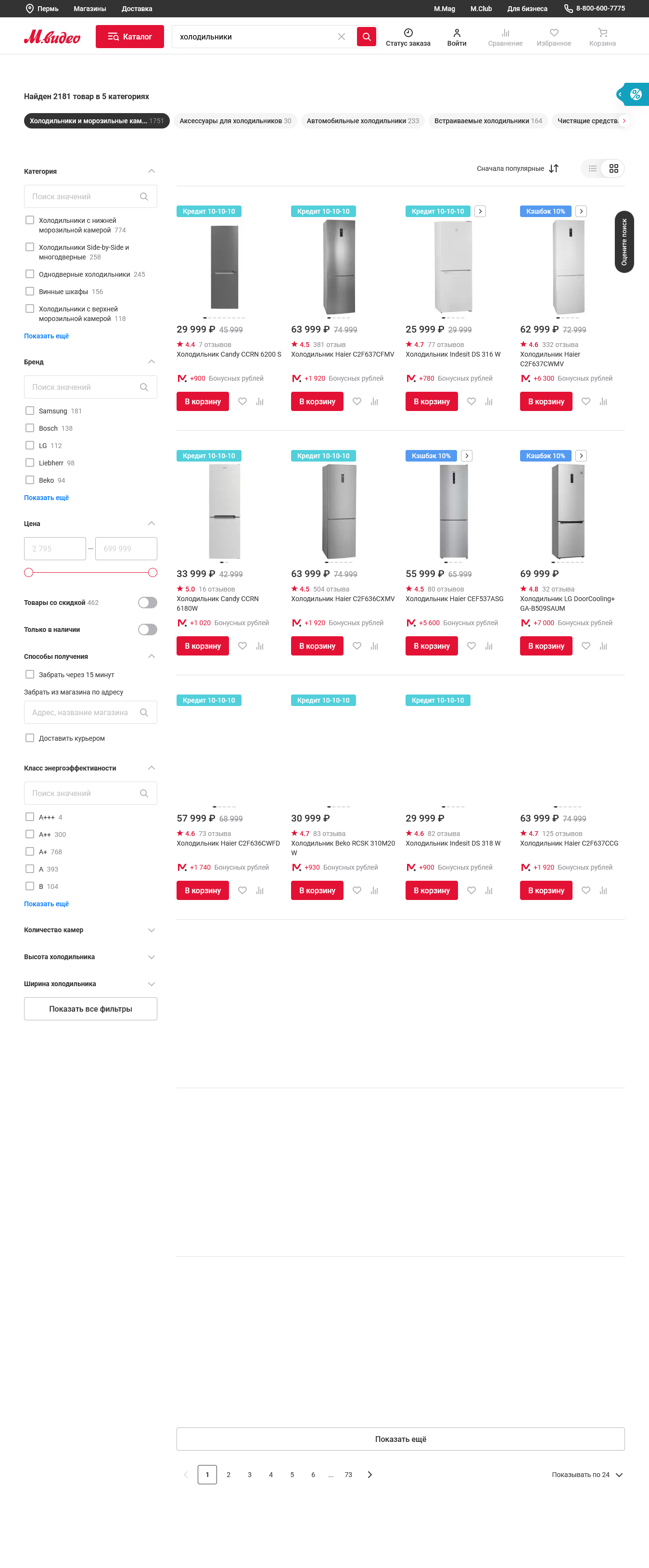Click the wide Показать ещё products button
The height and width of the screenshot is (1568, 649).
tap(400, 1439)
